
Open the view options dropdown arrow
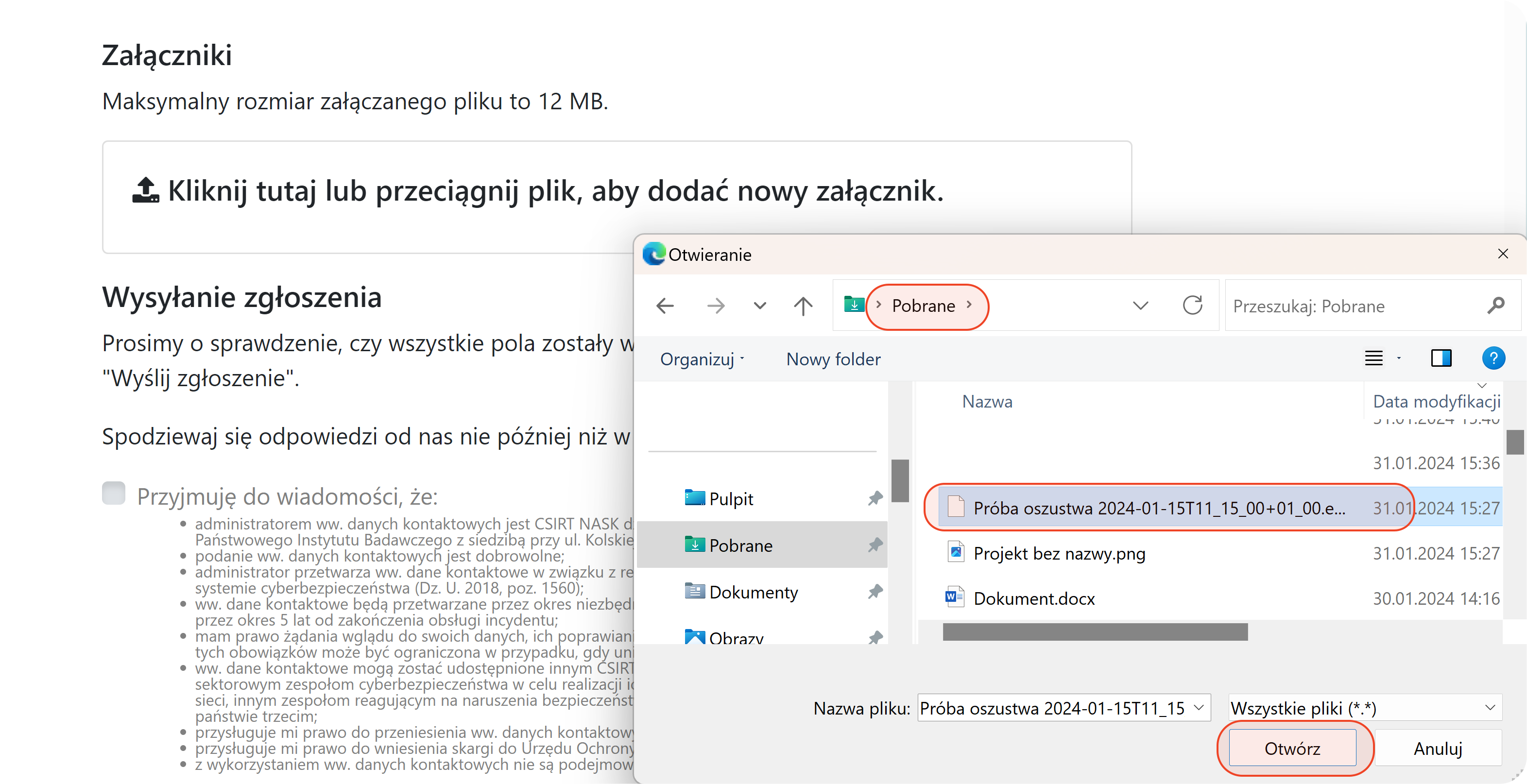coord(1399,358)
